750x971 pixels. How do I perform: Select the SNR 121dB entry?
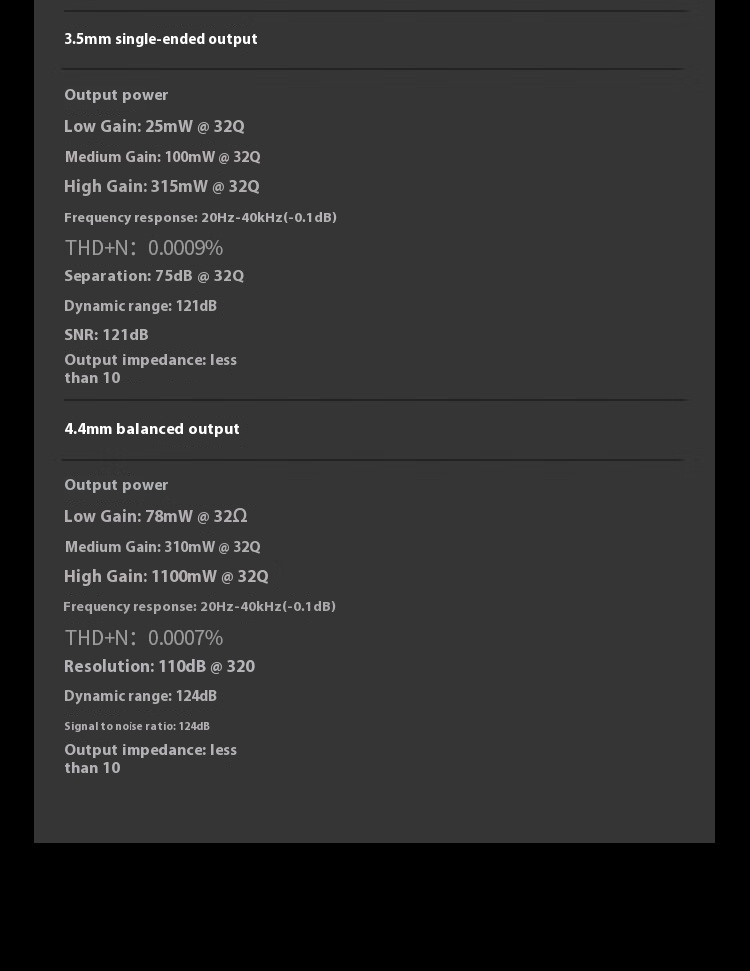coord(106,335)
